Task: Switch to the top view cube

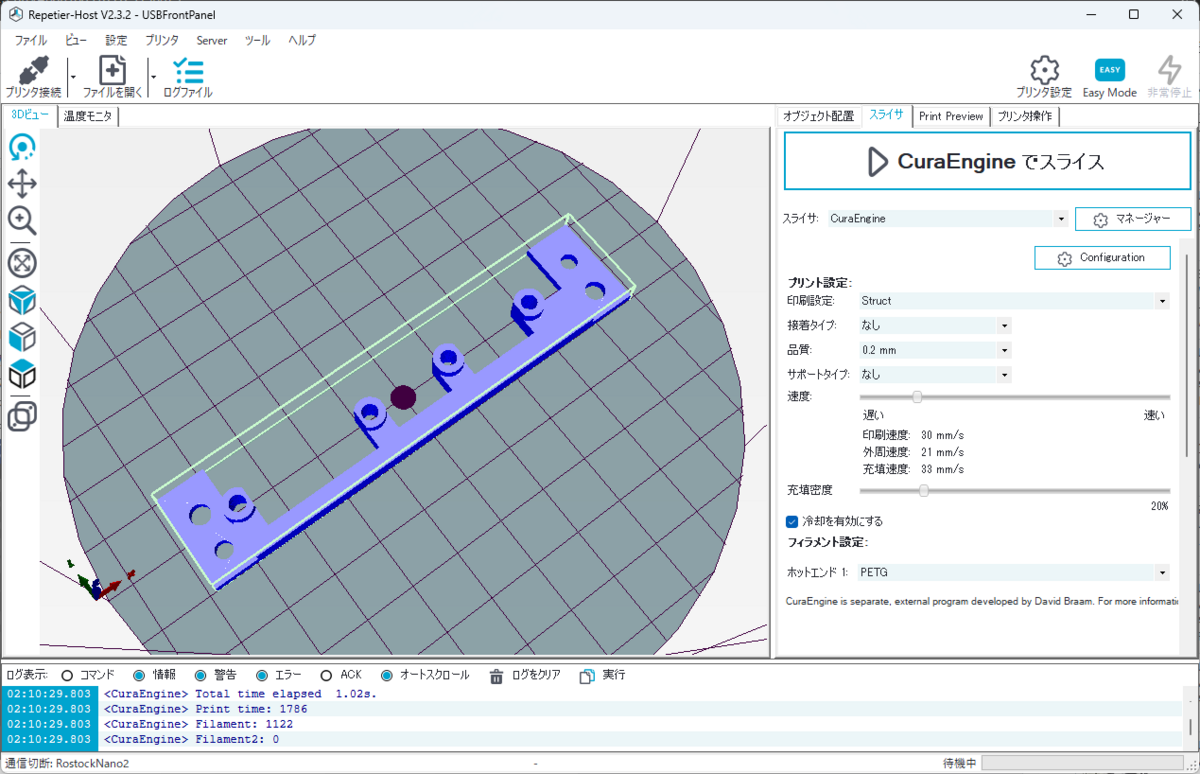Action: (x=22, y=375)
